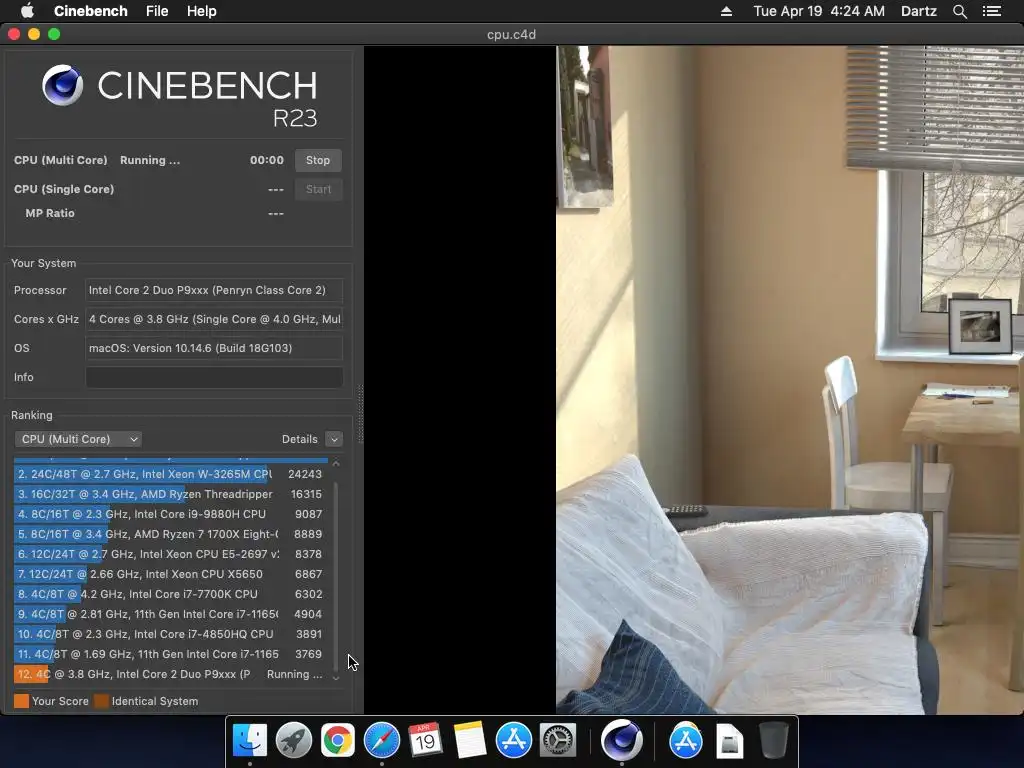1024x768 pixels.
Task: Select ranking row AMD Ryzen Threadripper
Action: pyautogui.click(x=170, y=494)
